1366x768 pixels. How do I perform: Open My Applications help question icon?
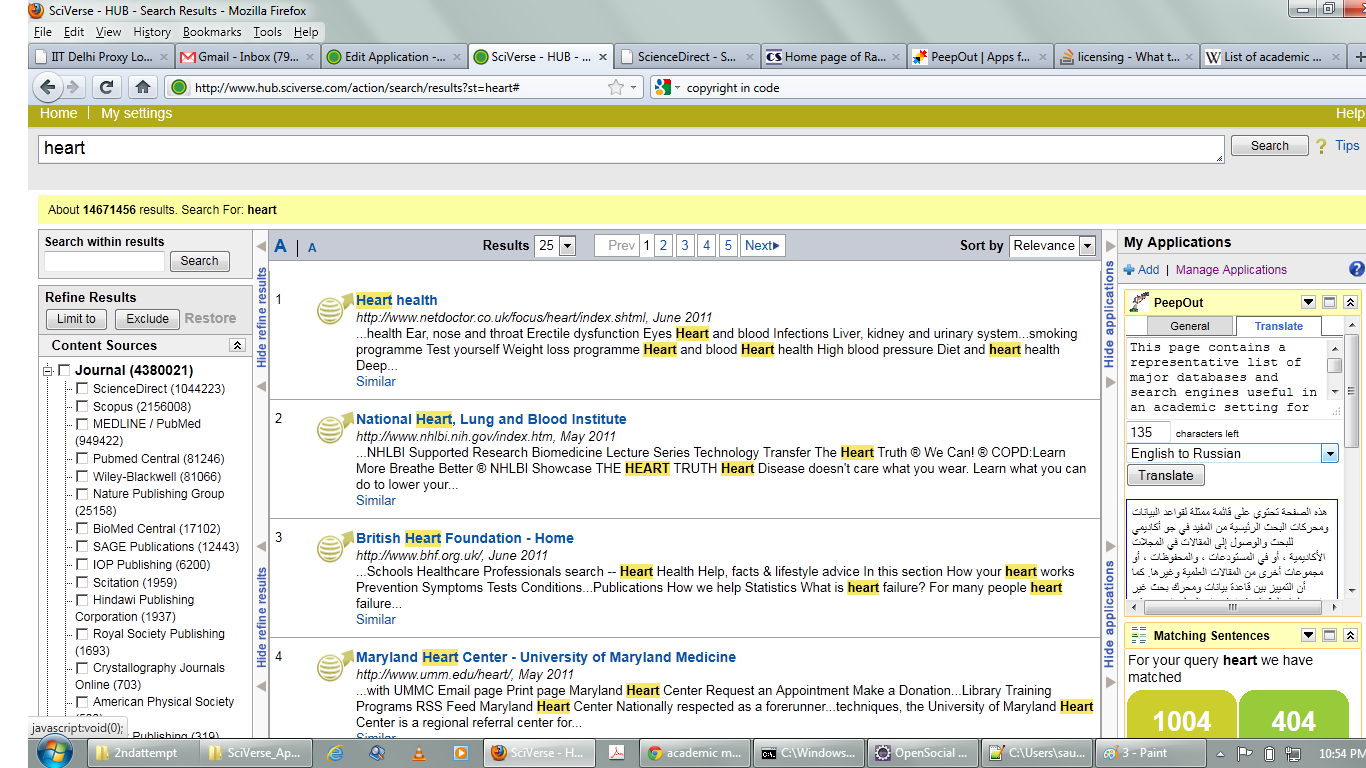(x=1356, y=269)
